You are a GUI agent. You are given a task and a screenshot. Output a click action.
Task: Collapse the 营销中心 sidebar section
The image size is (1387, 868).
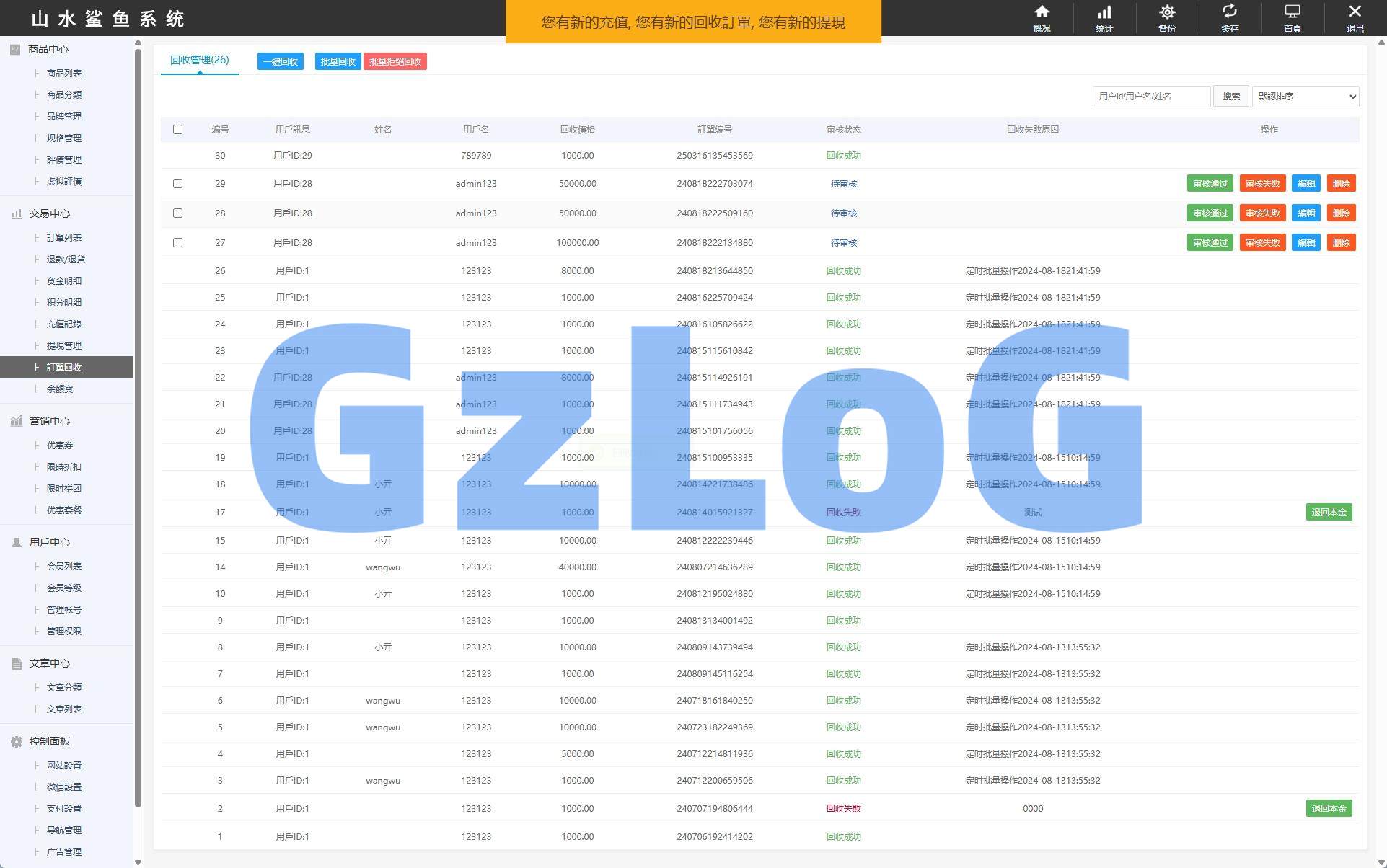[49, 421]
